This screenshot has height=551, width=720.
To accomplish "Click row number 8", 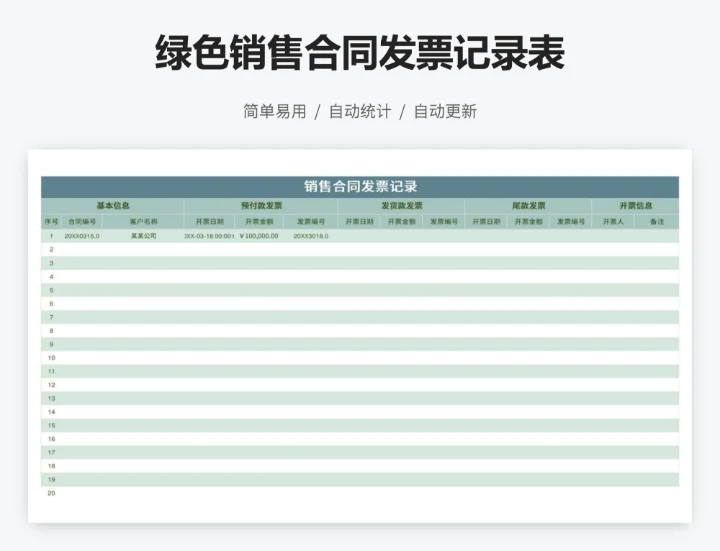I will point(51,331).
